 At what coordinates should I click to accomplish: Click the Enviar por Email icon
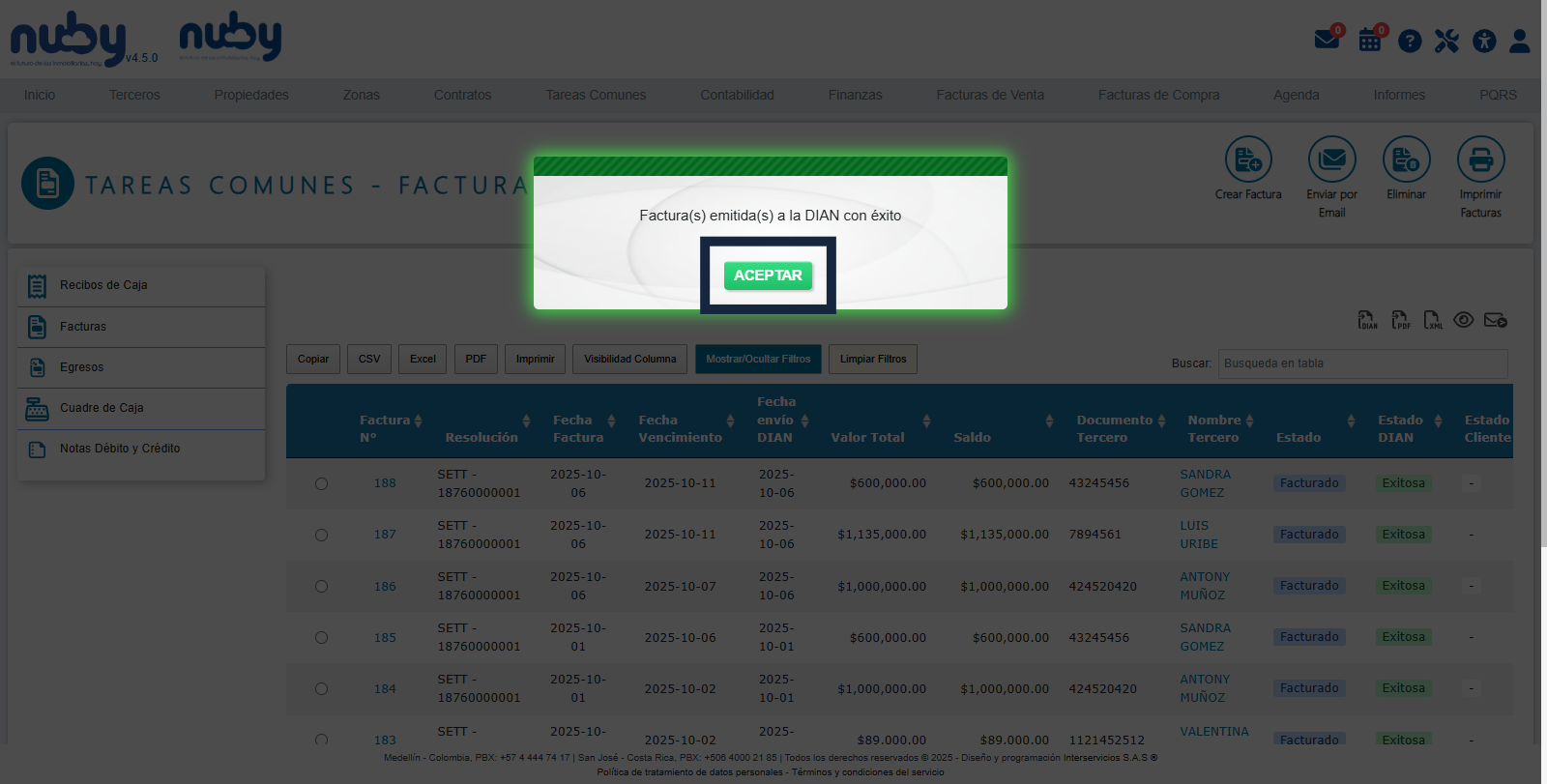coord(1331,160)
